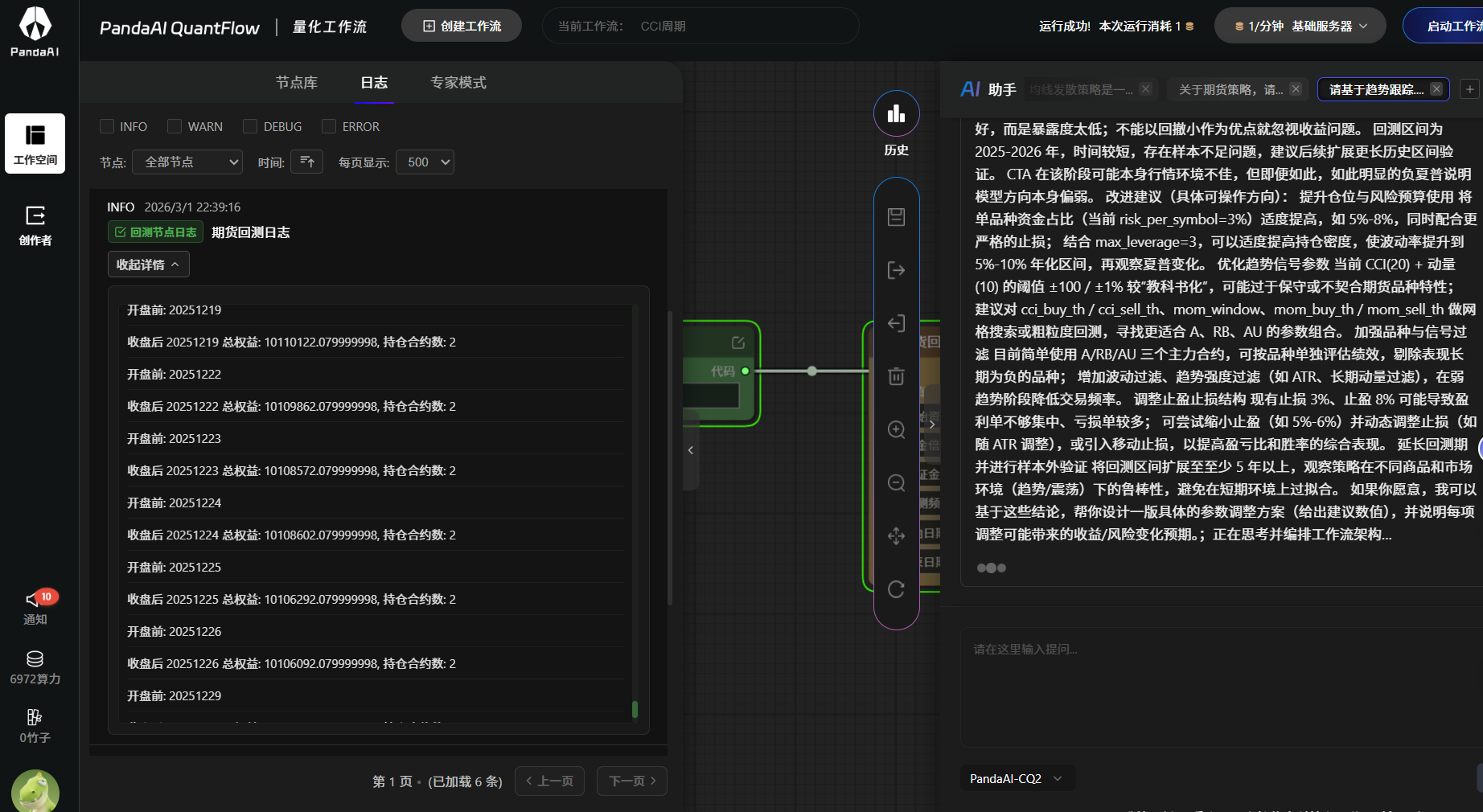This screenshot has width=1483, height=812.
Task: Open the 历史 history chart icon
Action: point(896,114)
